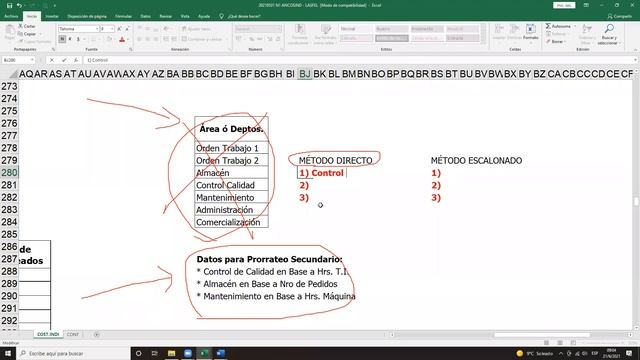Click the Pegar paste button
The height and width of the screenshot is (360, 640).
(10, 33)
